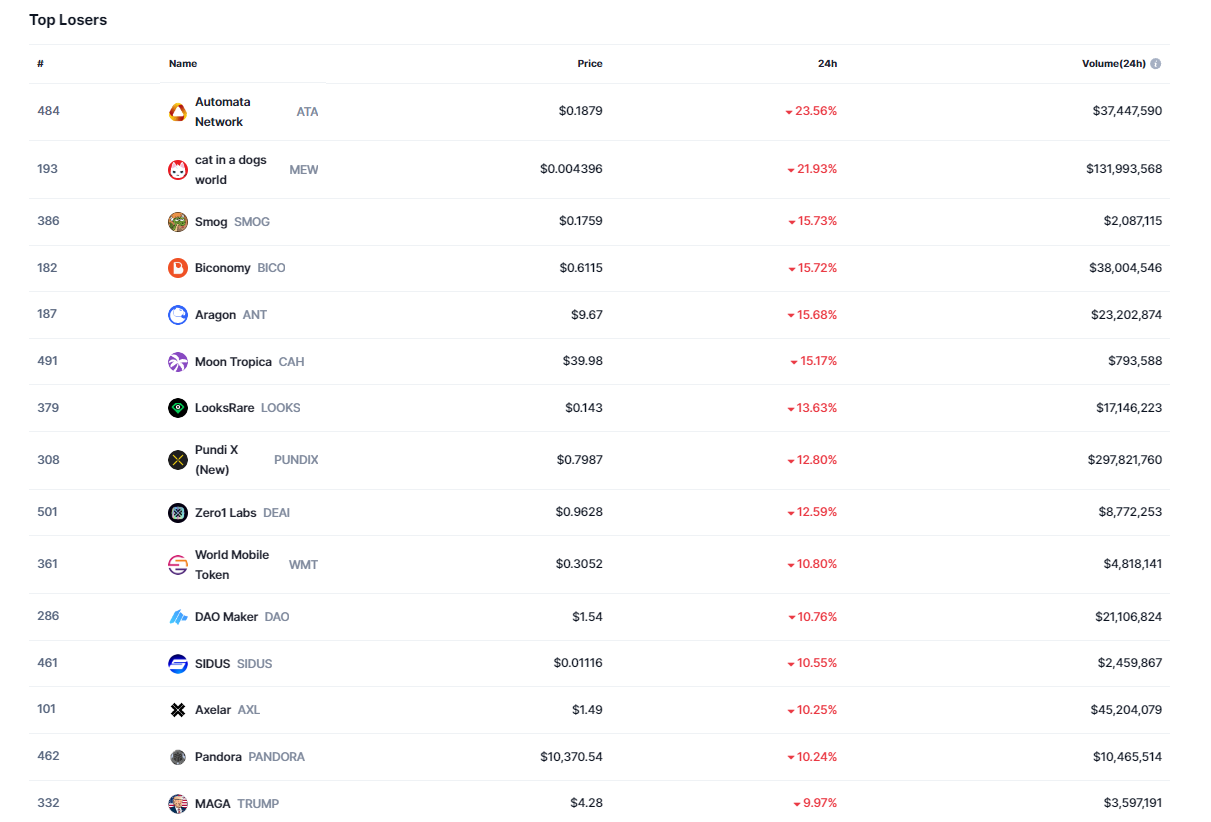Viewport: 1211px width, 822px height.
Task: Click the Zero1 Labs icon
Action: (x=178, y=513)
